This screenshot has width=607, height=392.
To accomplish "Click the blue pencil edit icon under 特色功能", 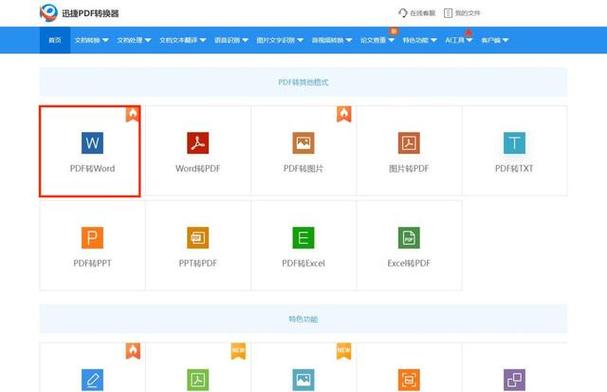I will pos(92,380).
